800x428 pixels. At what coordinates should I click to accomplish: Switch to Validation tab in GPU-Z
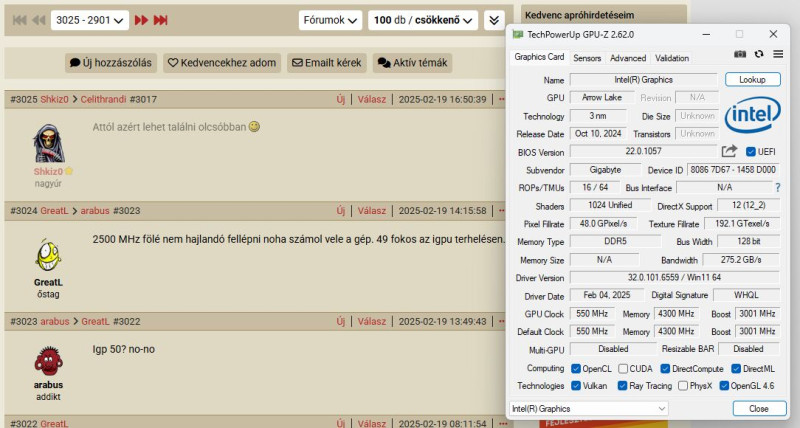(x=672, y=58)
